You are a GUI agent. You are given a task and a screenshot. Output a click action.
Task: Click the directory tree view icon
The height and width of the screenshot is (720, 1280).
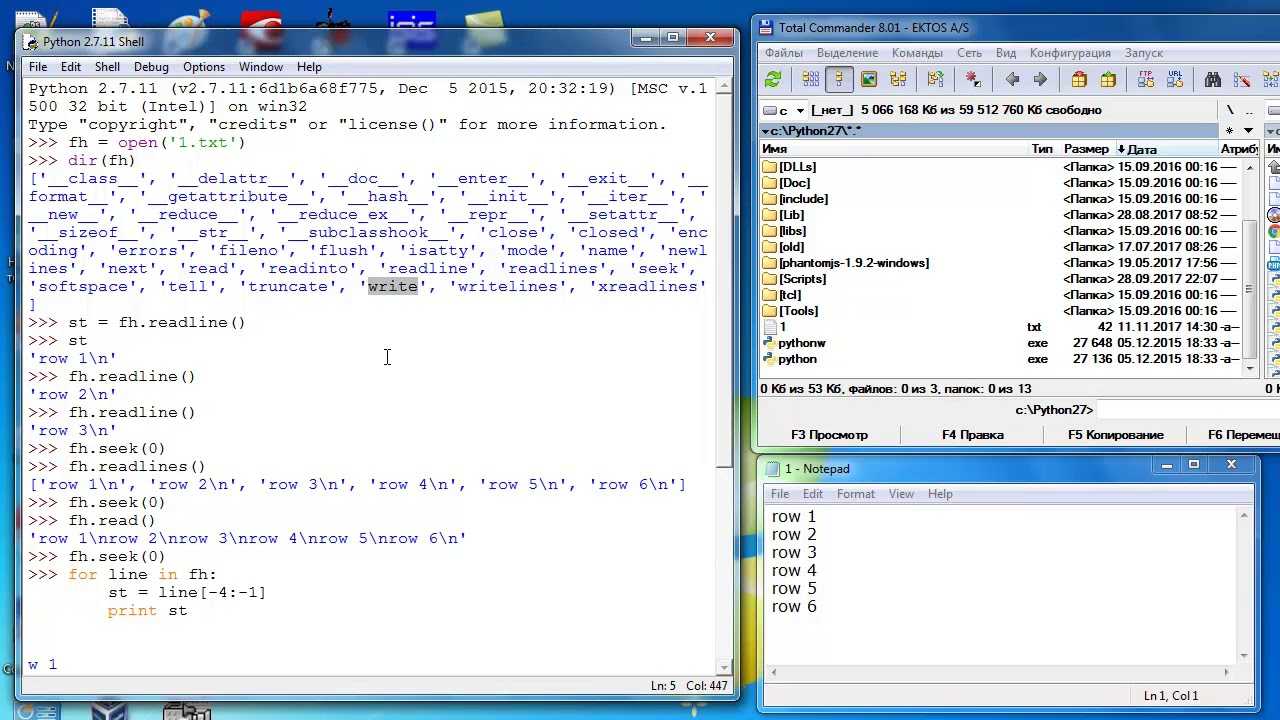click(x=898, y=80)
